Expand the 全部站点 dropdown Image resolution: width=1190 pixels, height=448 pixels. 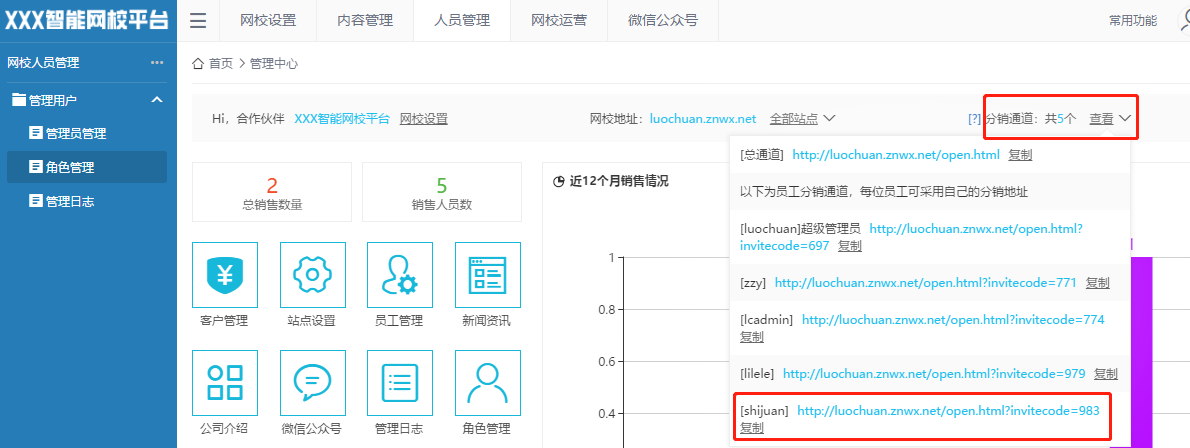coord(802,119)
